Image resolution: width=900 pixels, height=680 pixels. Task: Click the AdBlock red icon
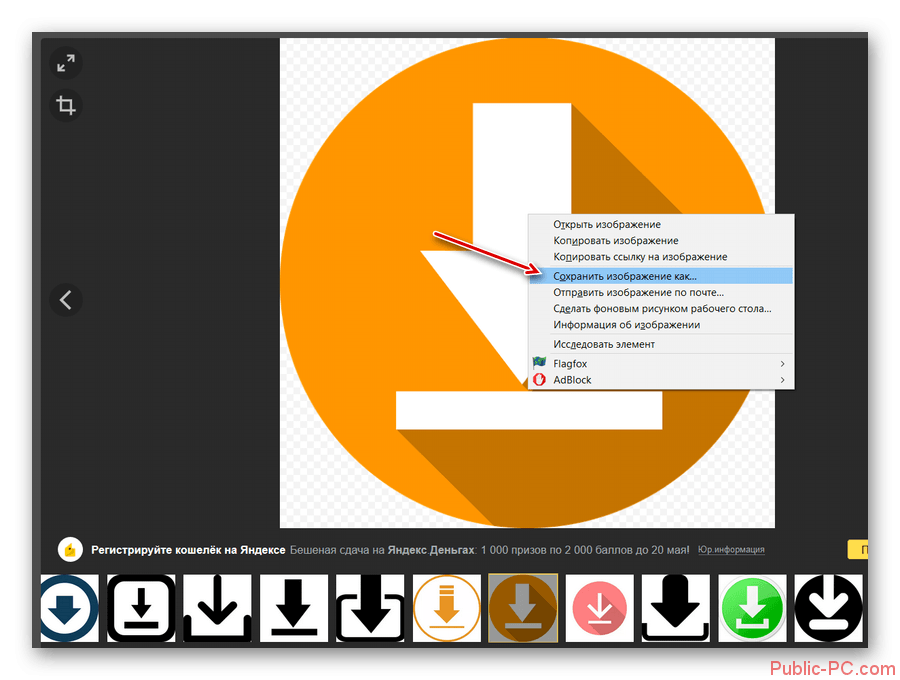point(540,380)
